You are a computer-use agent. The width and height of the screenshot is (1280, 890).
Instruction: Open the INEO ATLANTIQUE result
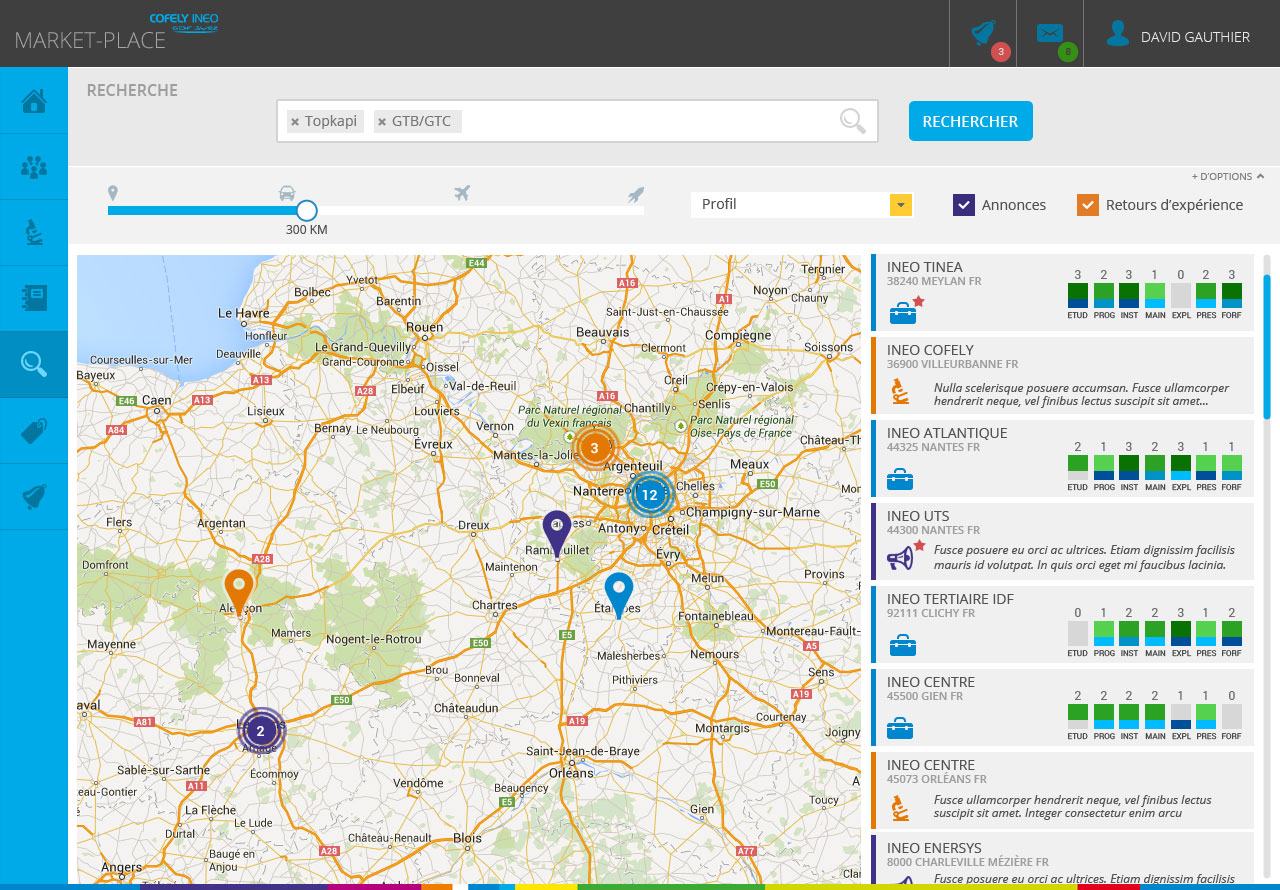click(x=1062, y=458)
